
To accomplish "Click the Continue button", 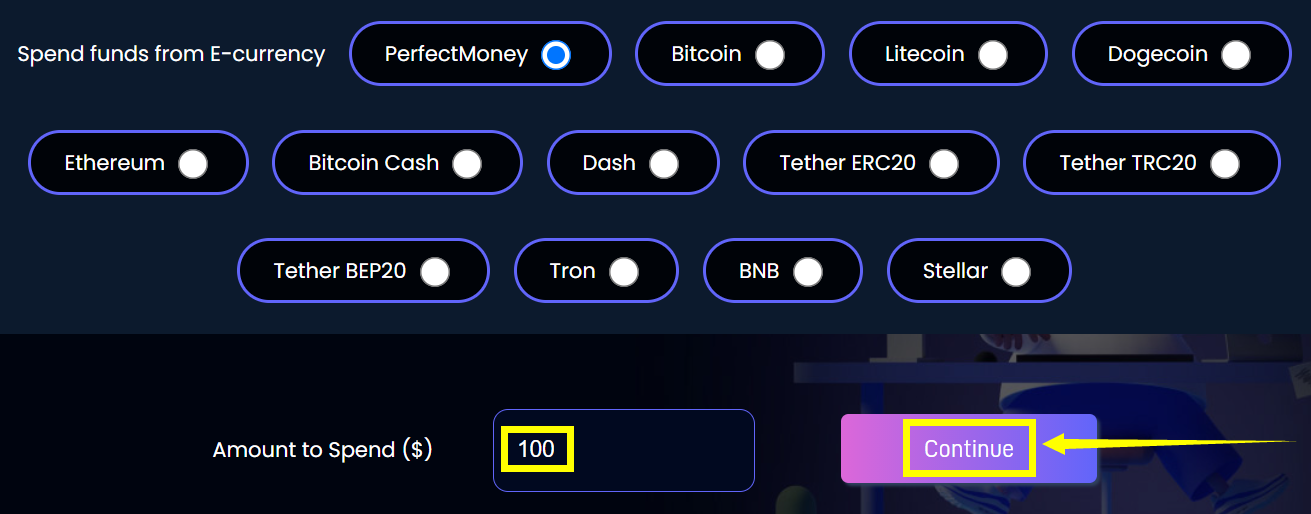I will pos(969,449).
